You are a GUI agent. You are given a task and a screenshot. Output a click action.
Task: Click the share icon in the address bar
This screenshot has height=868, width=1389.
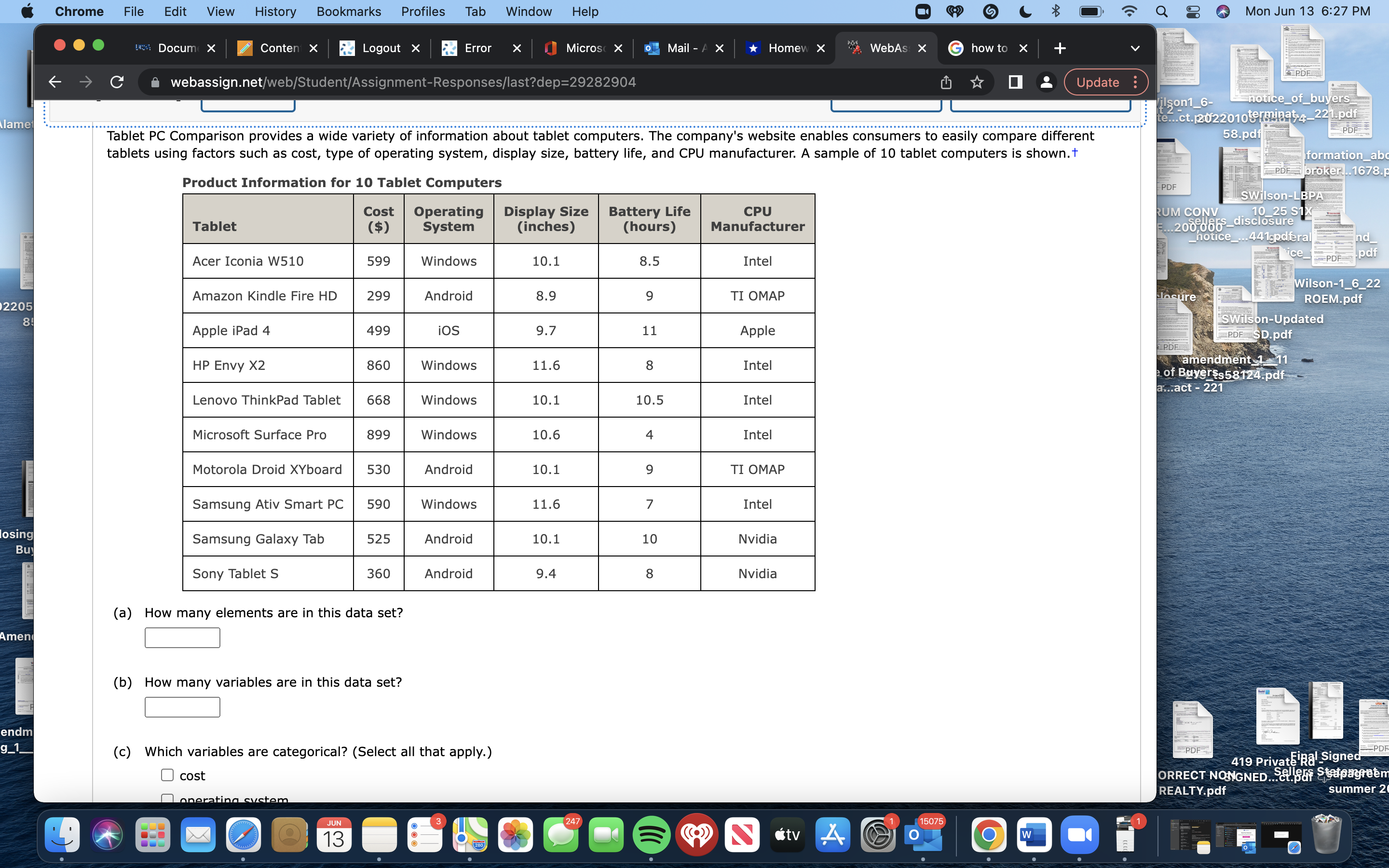pos(945,81)
